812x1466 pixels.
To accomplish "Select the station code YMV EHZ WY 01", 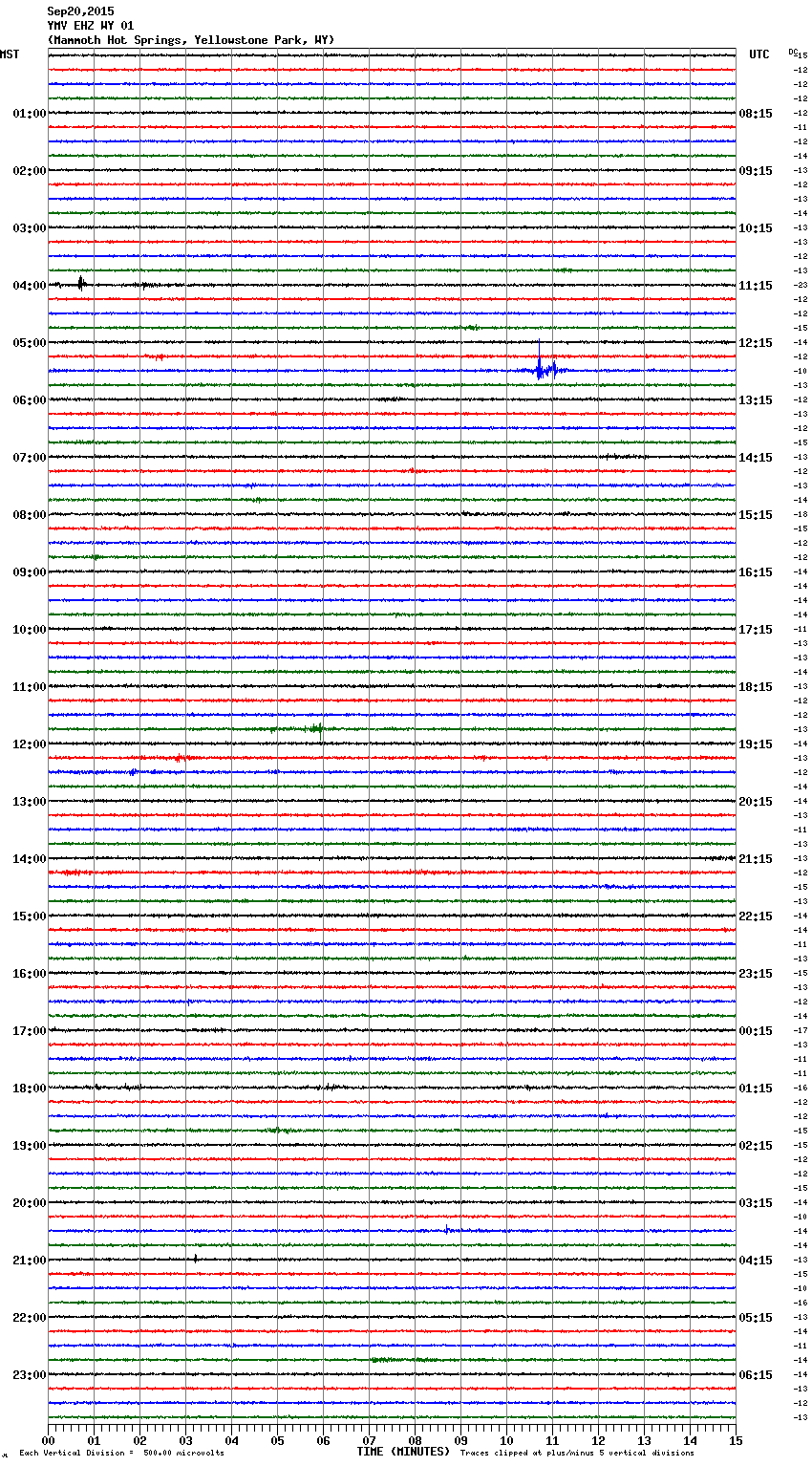I will click(x=91, y=26).
